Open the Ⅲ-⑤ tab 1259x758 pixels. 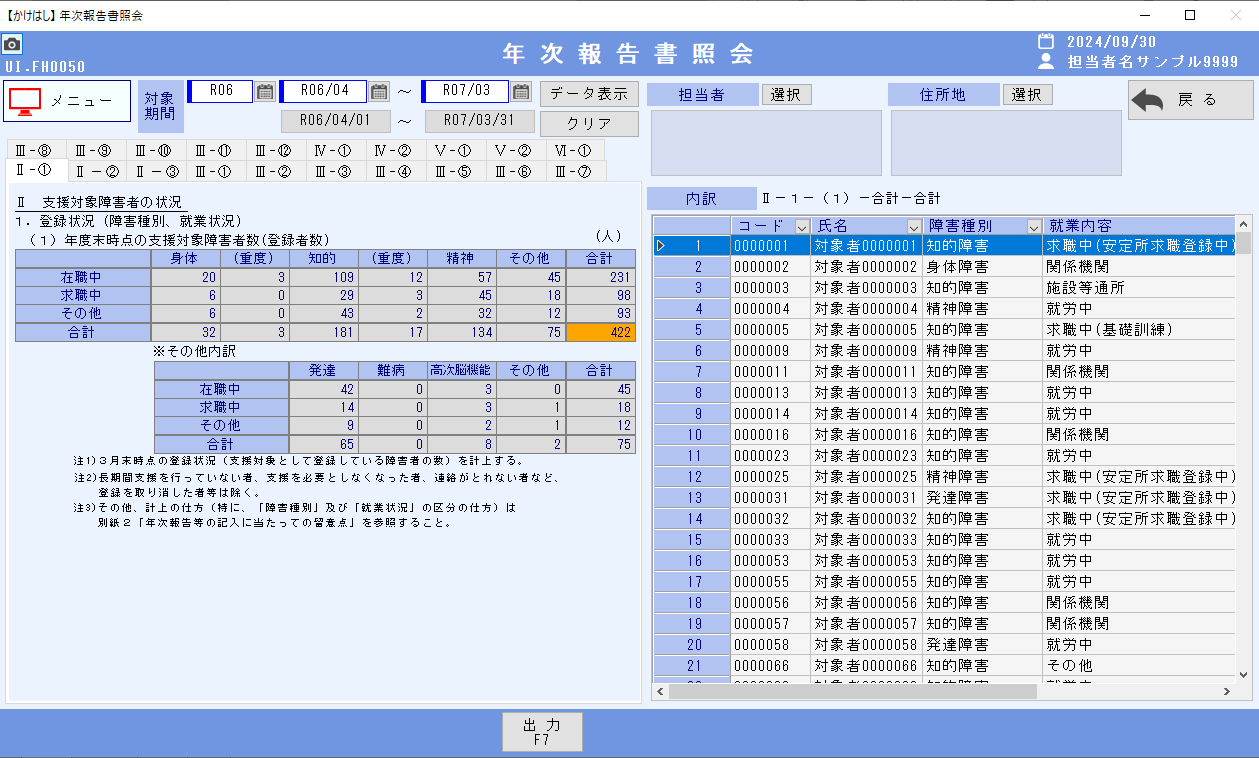453,172
